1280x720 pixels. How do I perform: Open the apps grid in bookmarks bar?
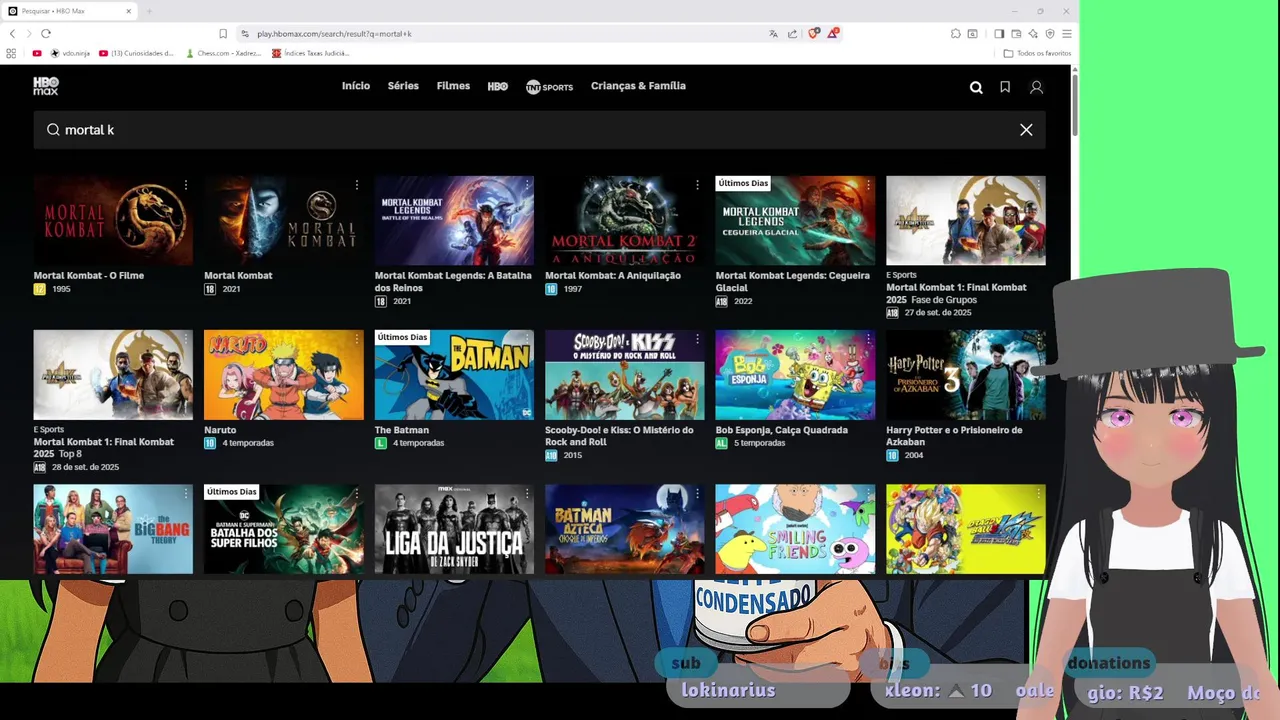11,53
